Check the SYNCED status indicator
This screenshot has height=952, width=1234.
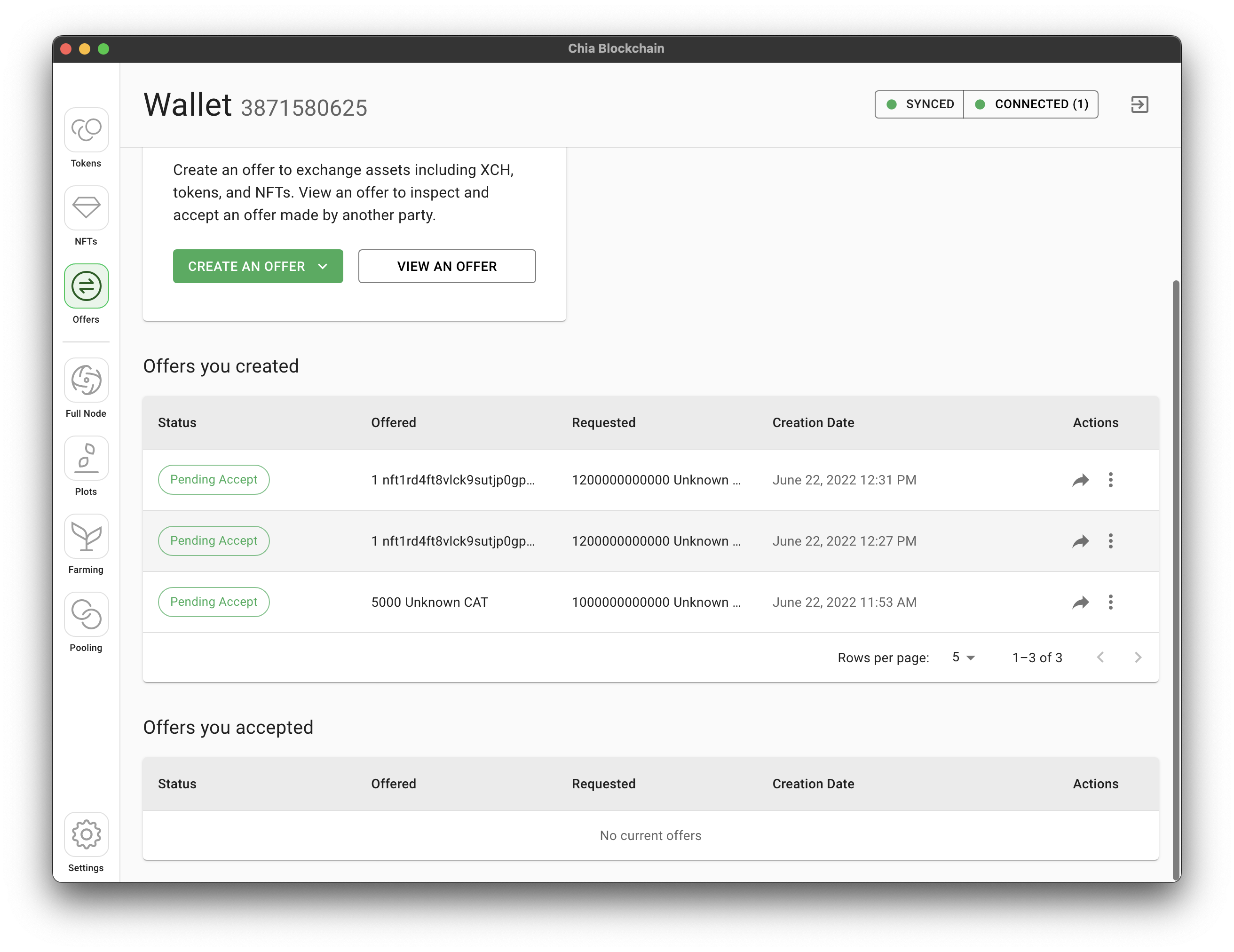coord(919,104)
